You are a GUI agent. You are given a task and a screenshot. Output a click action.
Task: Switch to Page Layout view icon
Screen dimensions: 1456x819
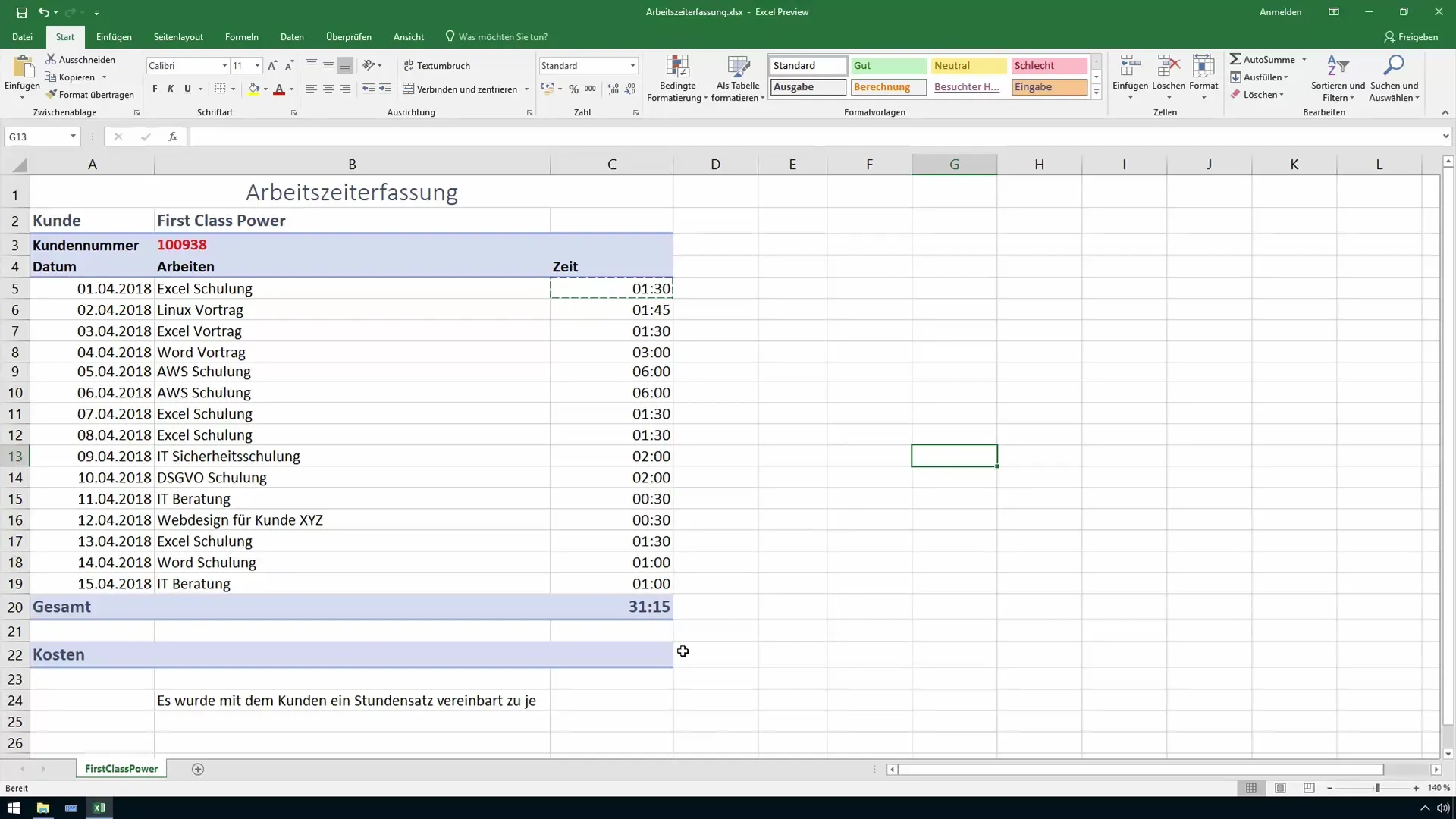[x=1280, y=788]
